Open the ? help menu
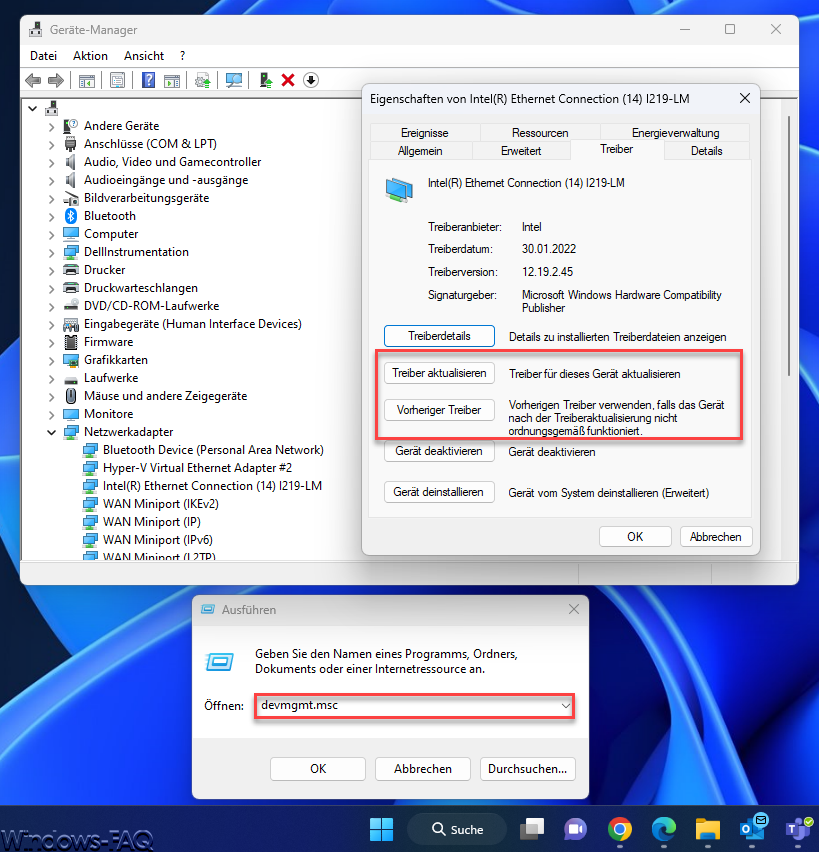 (x=183, y=56)
